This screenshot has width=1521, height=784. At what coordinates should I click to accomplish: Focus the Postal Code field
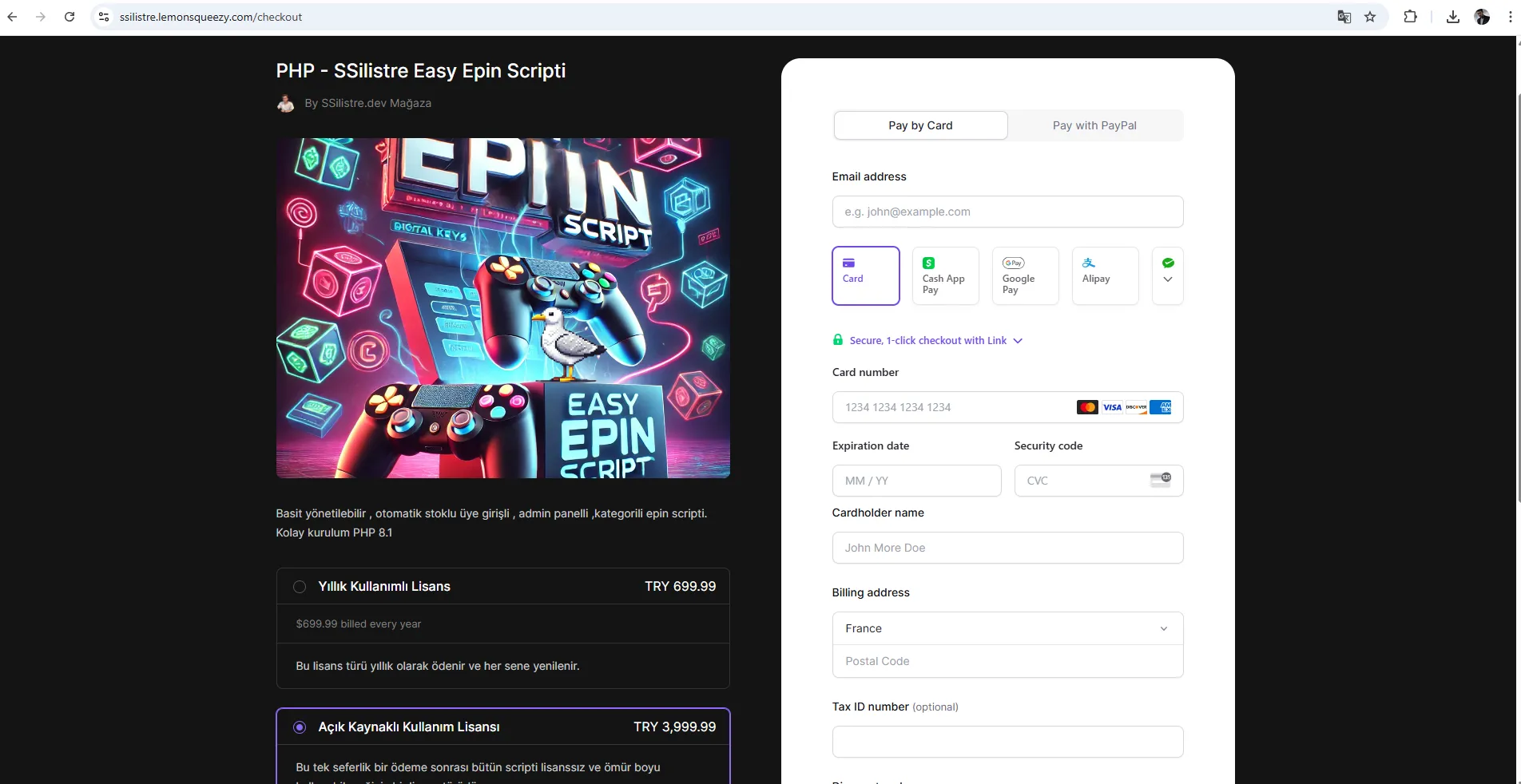pos(1007,661)
